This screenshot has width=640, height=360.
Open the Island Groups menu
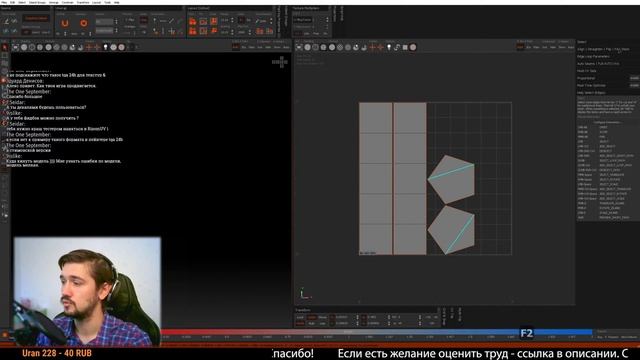[37, 2]
